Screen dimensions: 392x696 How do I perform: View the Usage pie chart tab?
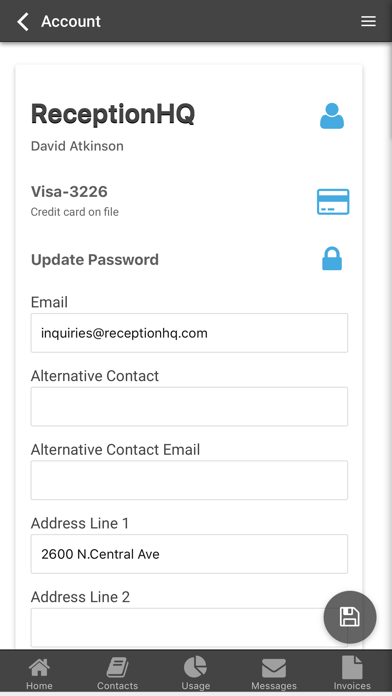pos(195,674)
